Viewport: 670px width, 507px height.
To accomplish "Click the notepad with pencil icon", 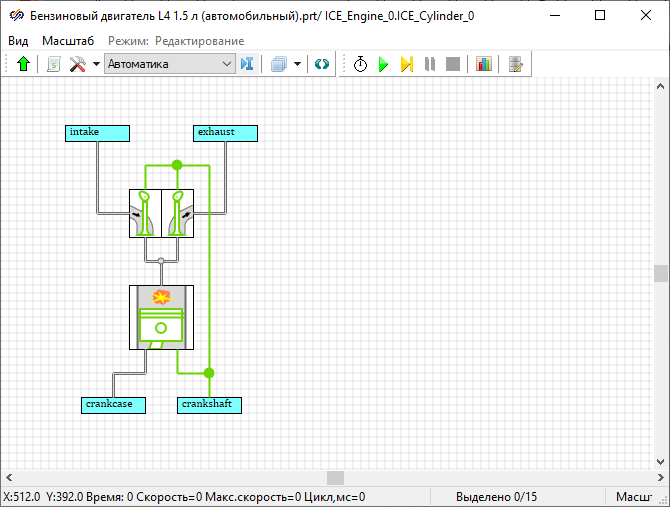I will 516,64.
